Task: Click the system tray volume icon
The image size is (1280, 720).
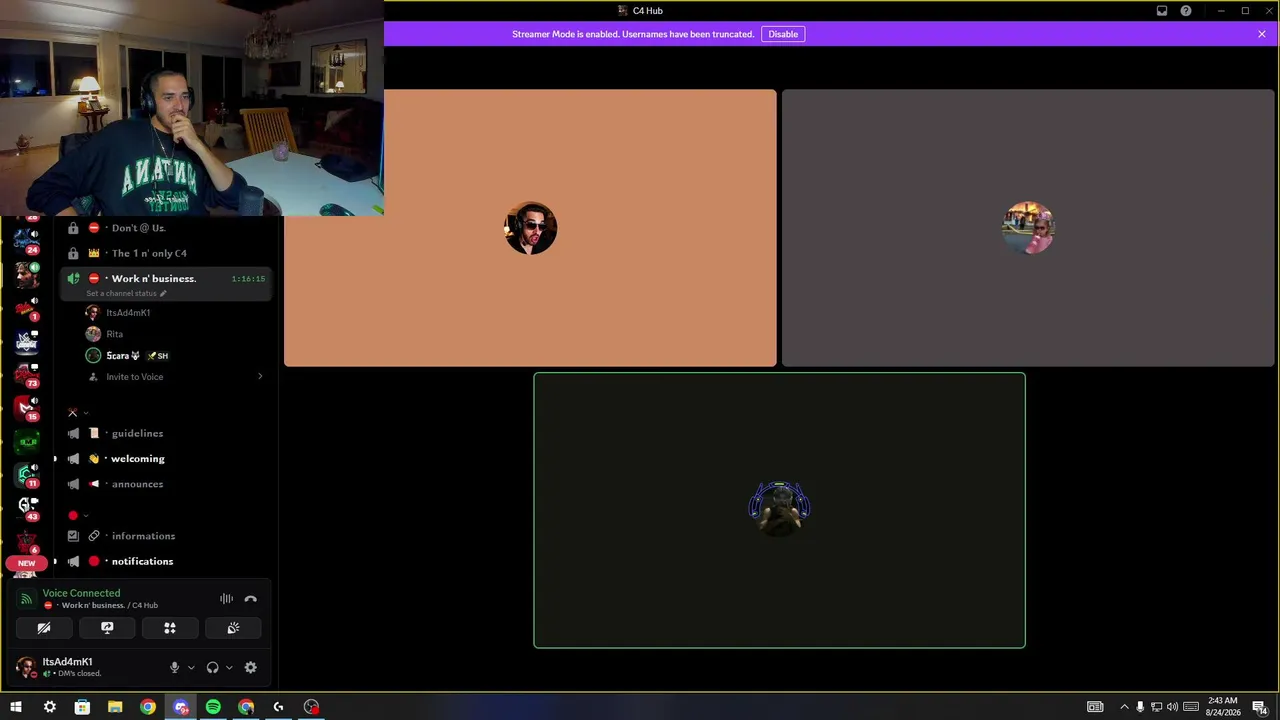Action: coord(1172,707)
